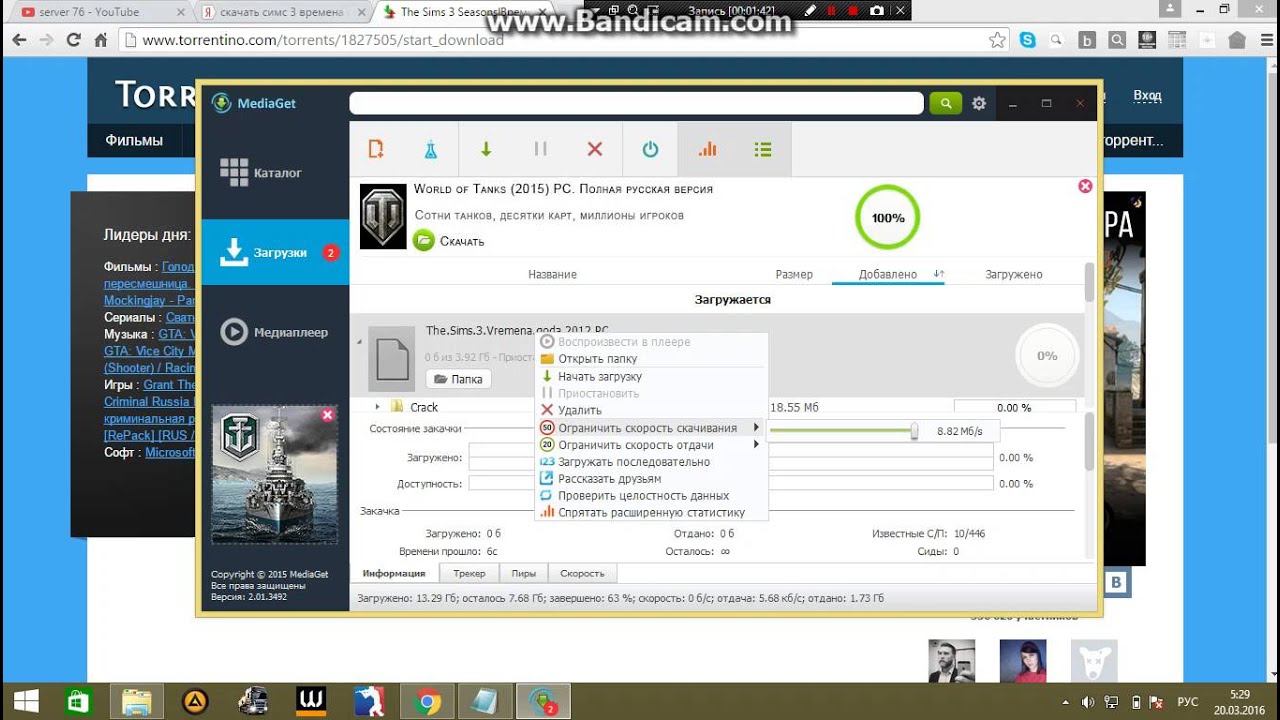Open File Explorer from the taskbar
Viewport: 1280px width, 720px height.
pos(137,702)
